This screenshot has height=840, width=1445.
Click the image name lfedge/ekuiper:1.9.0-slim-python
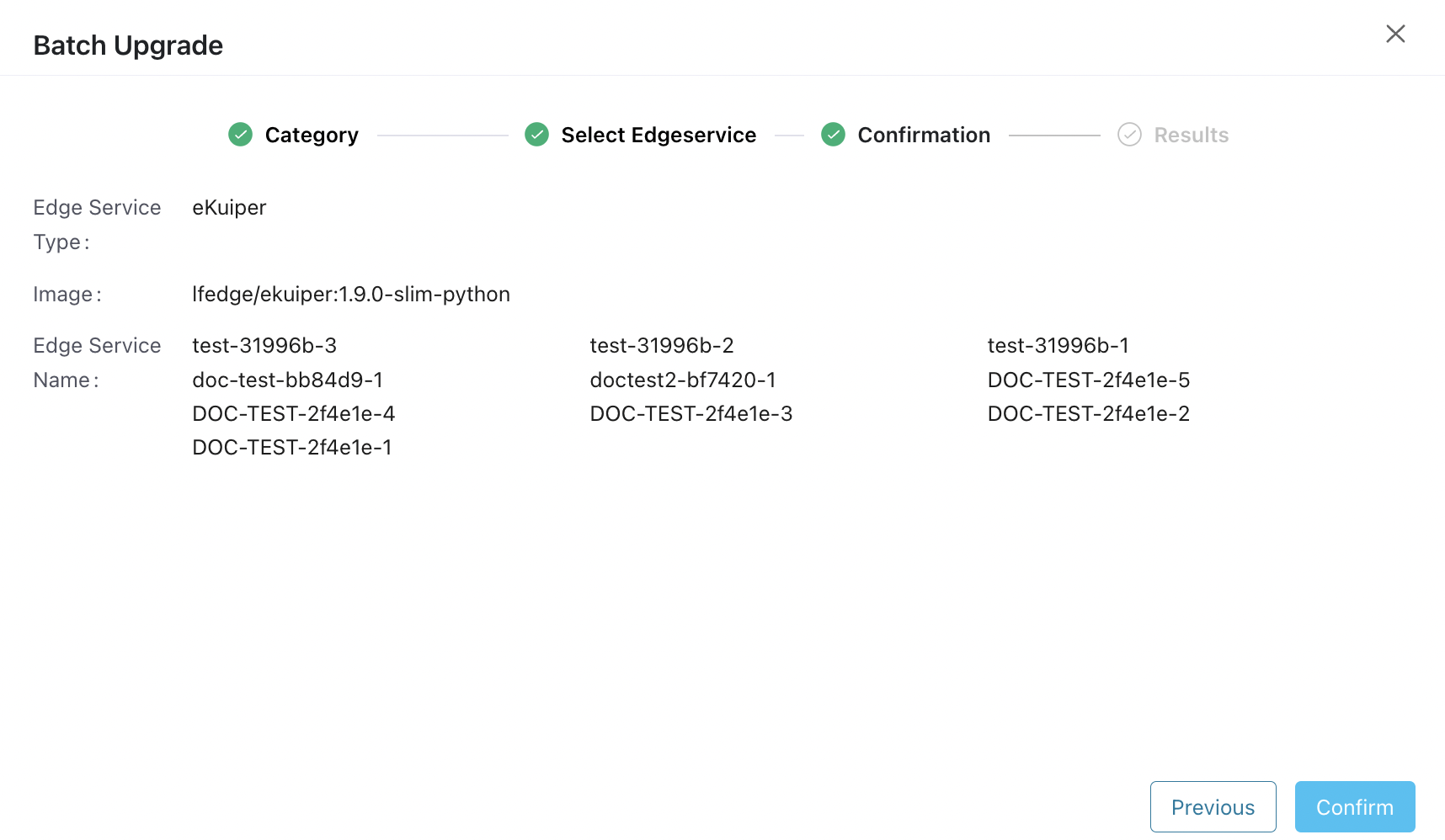pyautogui.click(x=351, y=294)
